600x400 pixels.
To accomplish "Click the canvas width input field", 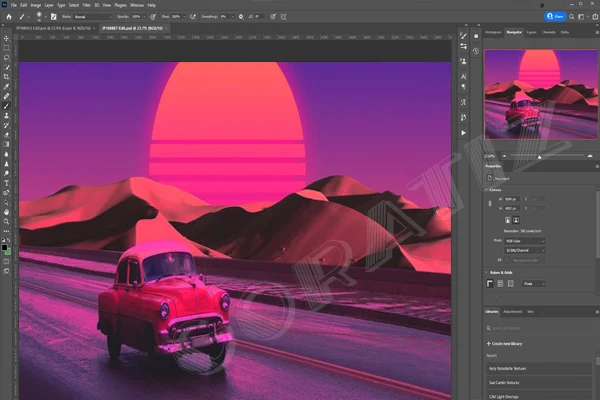I will point(512,199).
